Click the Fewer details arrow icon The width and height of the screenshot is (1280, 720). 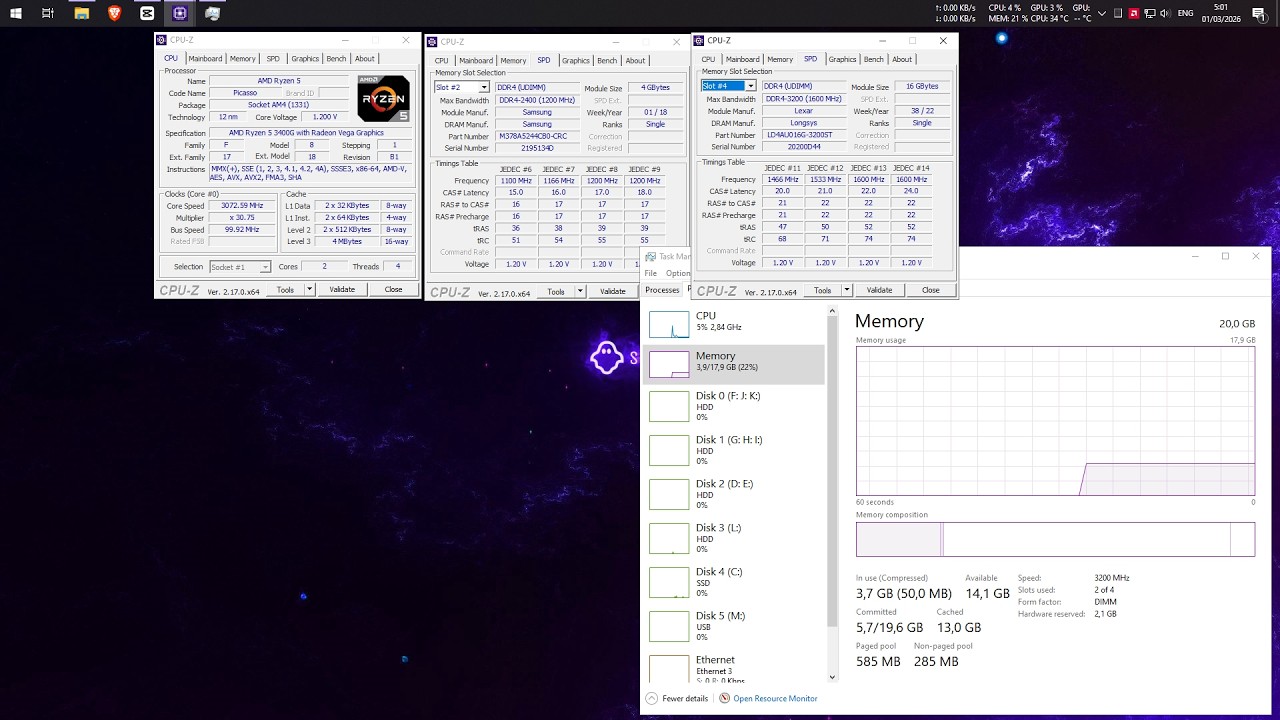(x=652, y=698)
